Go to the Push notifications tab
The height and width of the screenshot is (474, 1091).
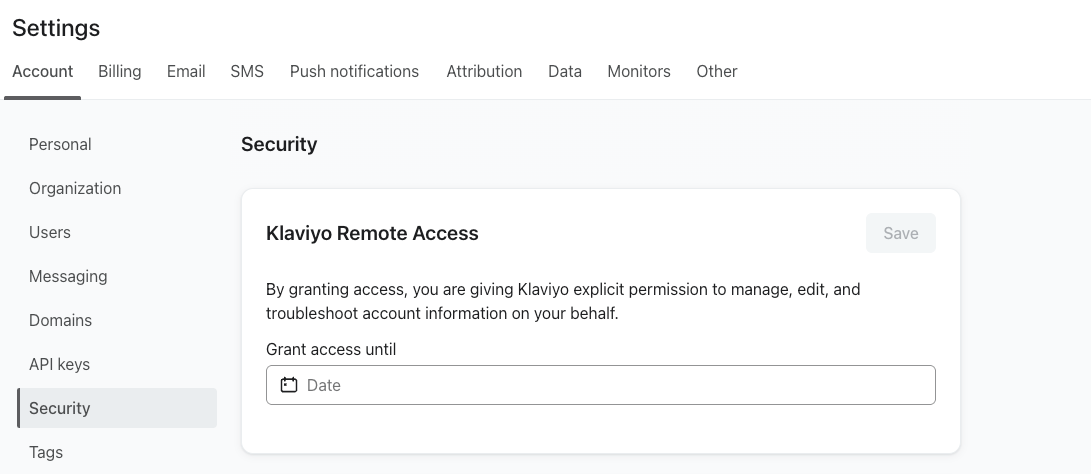tap(354, 72)
